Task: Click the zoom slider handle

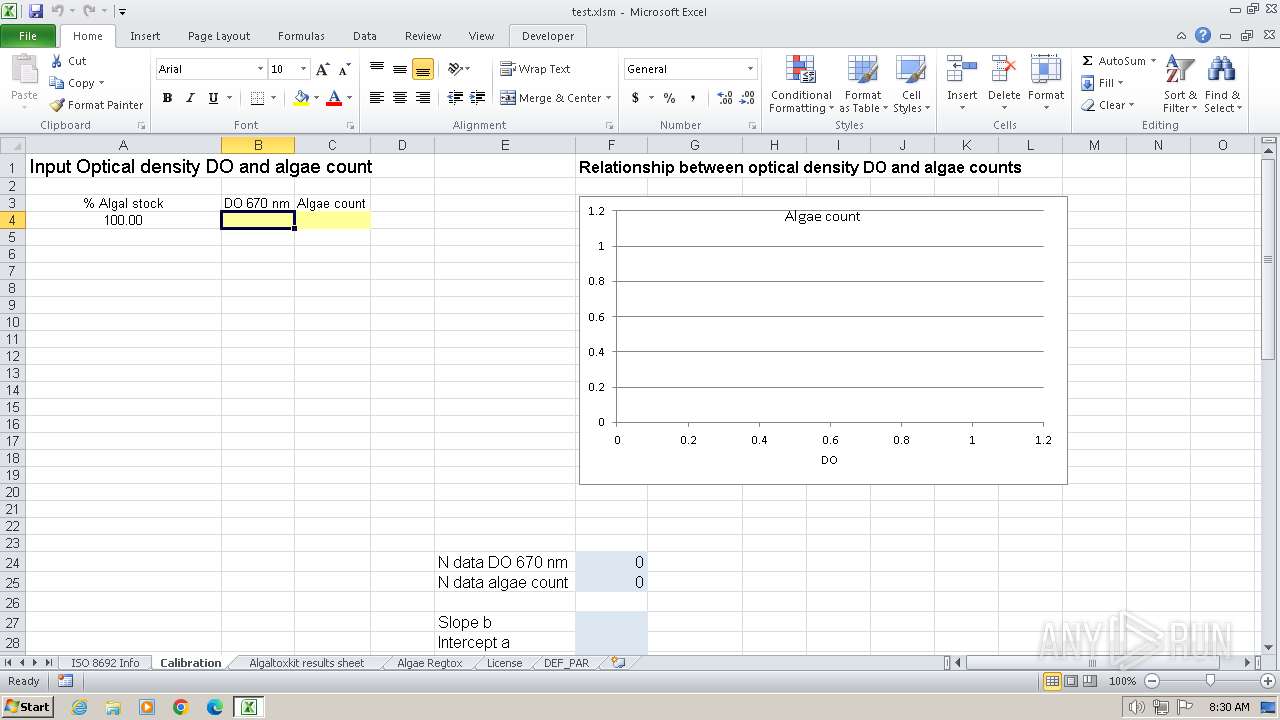Action: (1210, 681)
